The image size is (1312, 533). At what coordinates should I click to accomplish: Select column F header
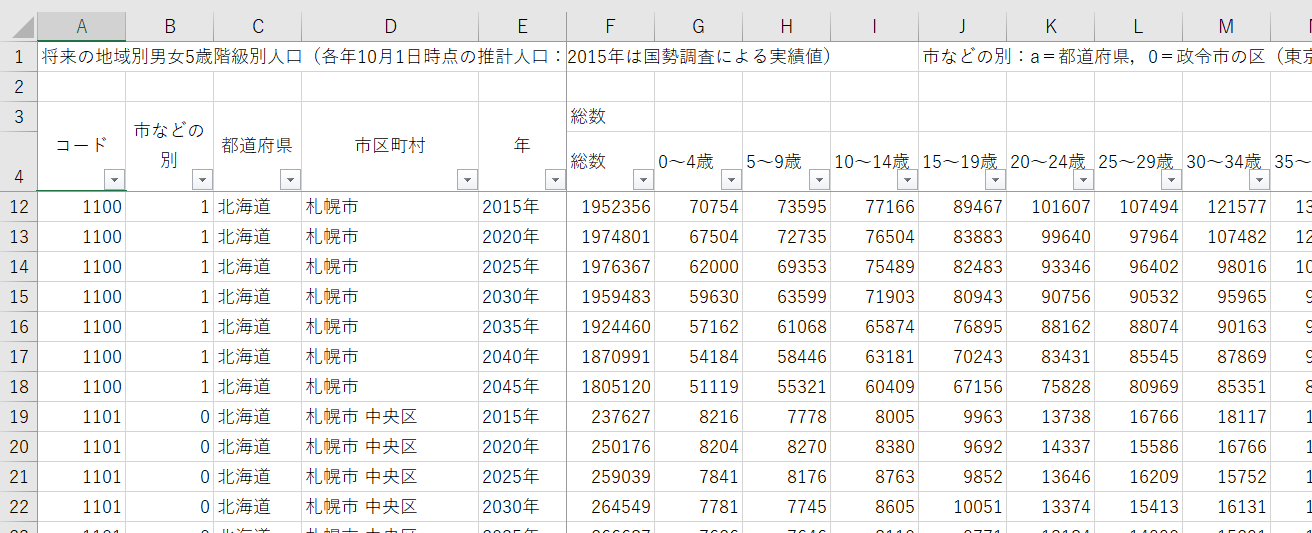point(610,26)
